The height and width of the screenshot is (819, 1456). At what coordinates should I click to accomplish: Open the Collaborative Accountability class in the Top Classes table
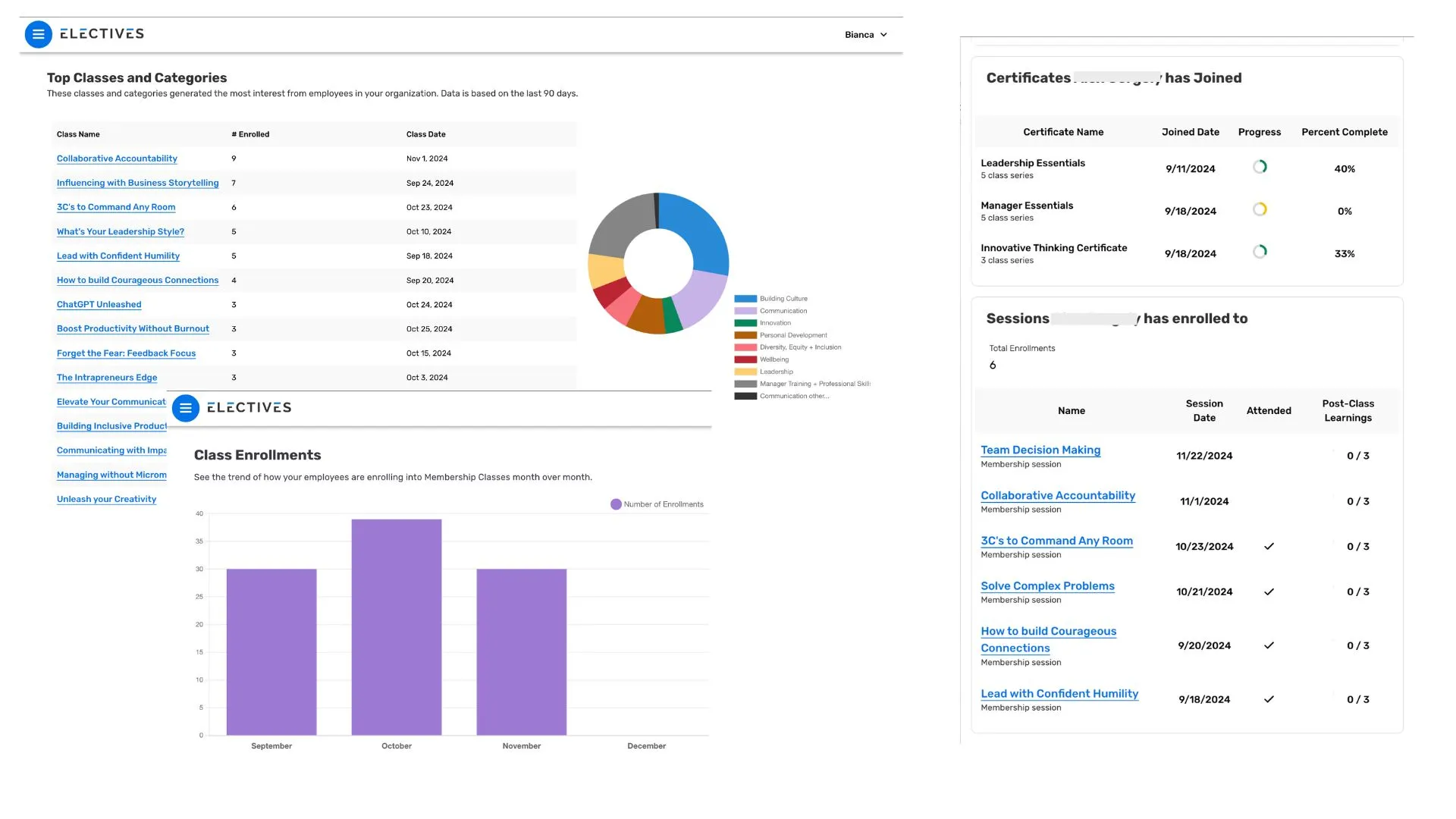point(117,158)
